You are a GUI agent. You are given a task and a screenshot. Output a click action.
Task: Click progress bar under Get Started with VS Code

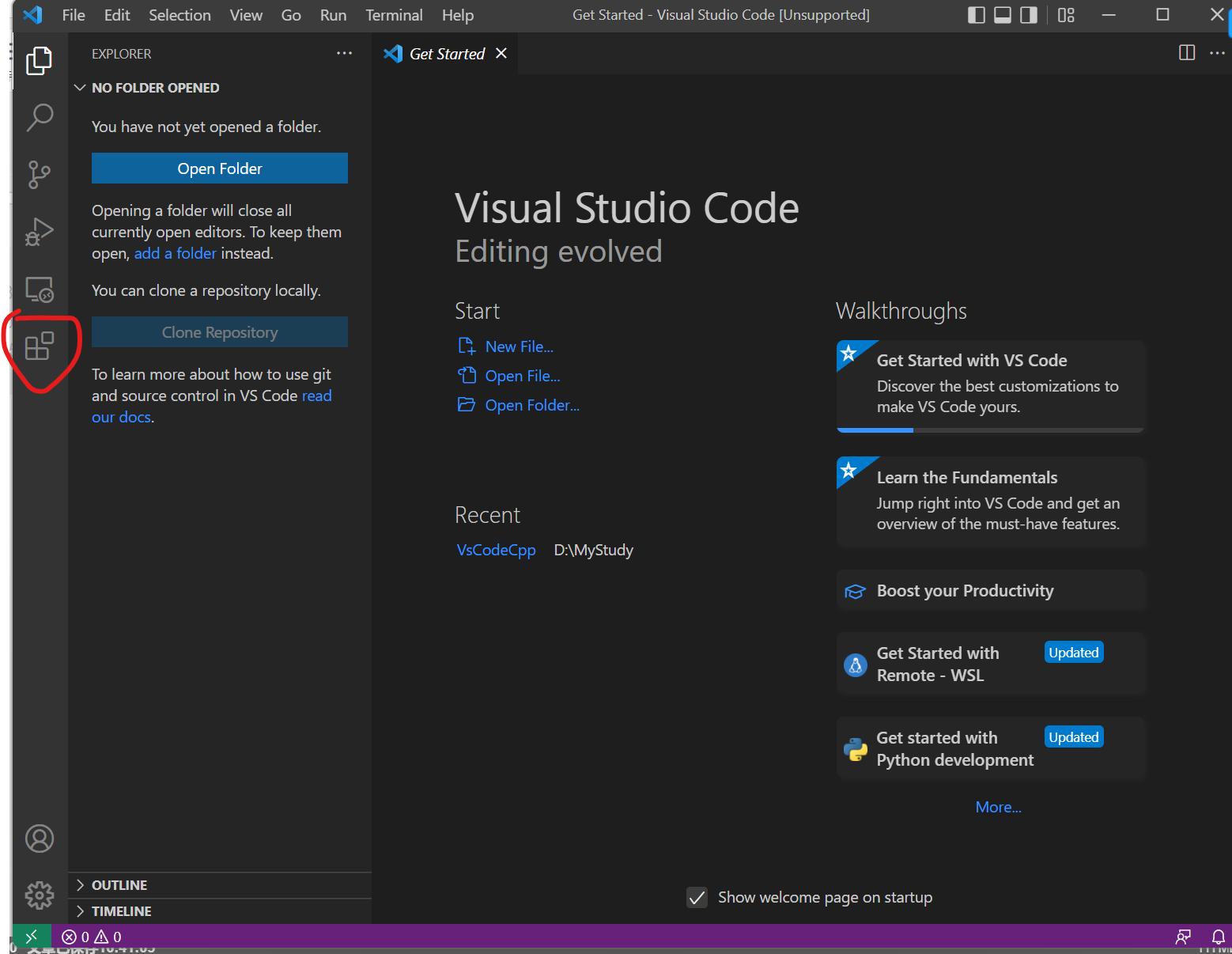coord(991,430)
